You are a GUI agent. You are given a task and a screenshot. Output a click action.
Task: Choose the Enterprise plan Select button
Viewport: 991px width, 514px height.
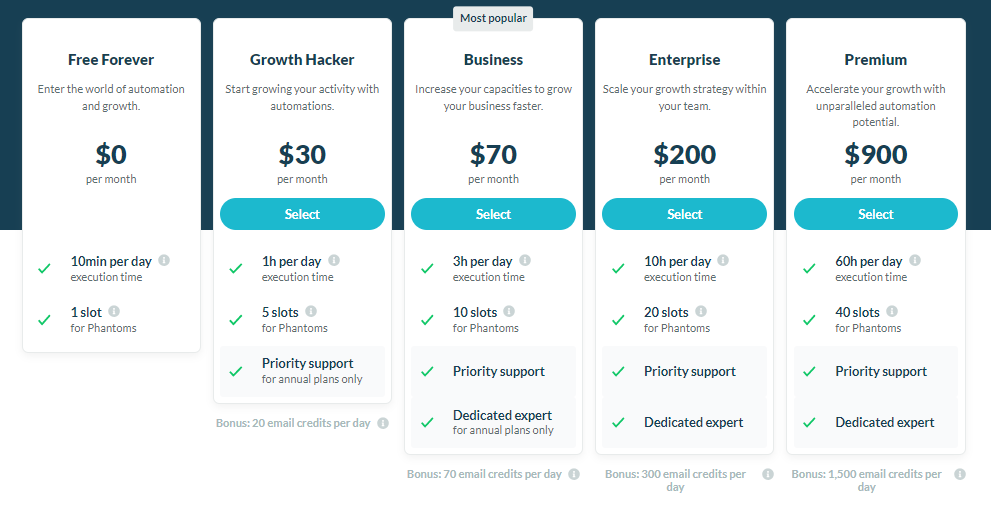click(684, 214)
